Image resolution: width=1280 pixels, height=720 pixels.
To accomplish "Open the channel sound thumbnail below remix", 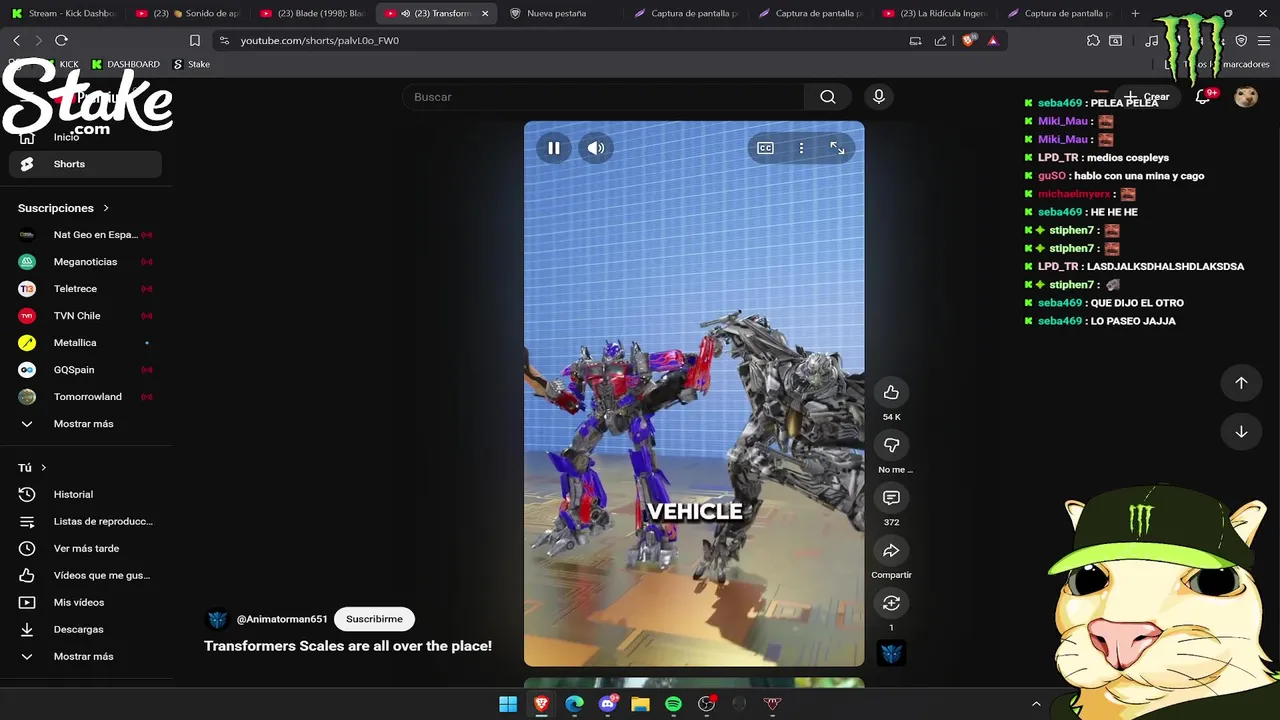I will 891,654.
